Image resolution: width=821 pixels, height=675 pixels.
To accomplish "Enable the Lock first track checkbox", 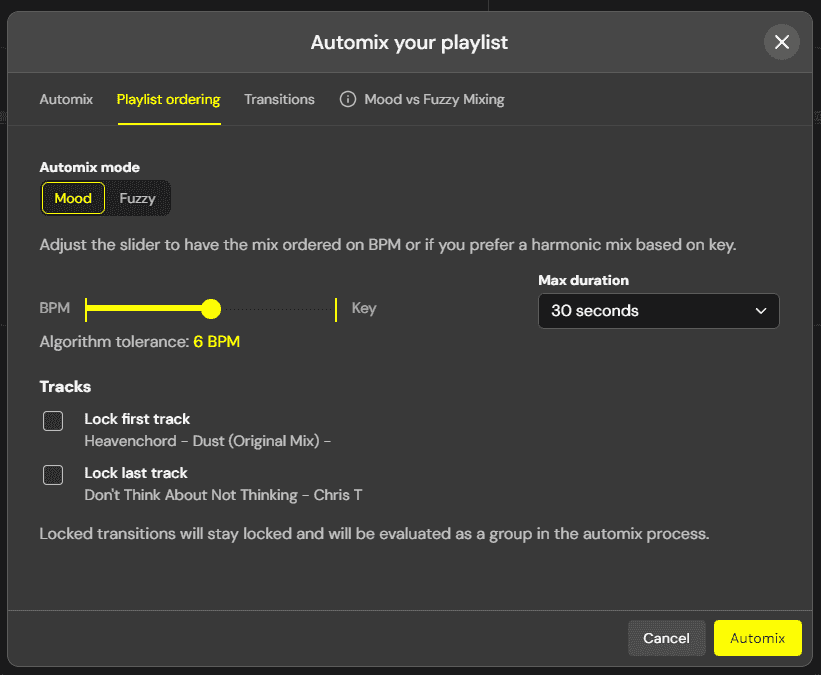I will (x=53, y=421).
